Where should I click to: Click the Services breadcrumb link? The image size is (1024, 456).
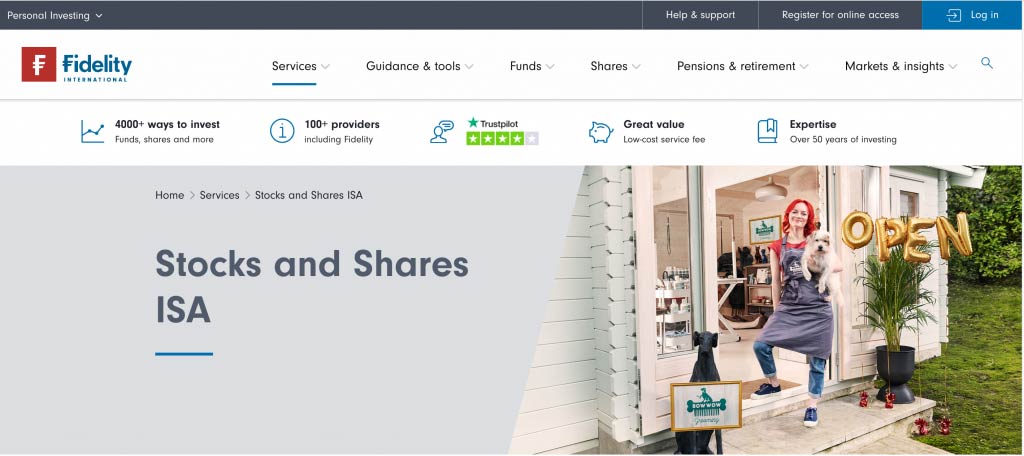219,195
